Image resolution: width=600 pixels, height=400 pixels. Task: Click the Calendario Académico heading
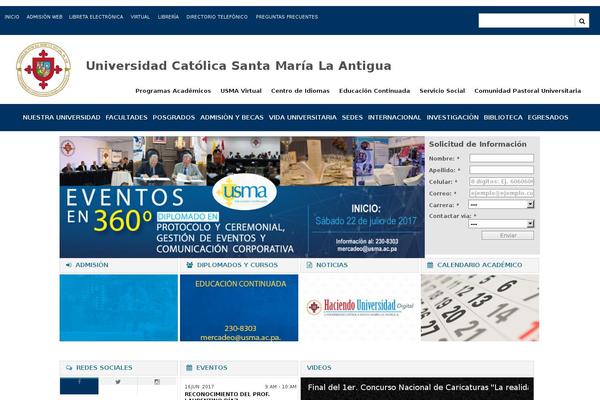coord(479,265)
